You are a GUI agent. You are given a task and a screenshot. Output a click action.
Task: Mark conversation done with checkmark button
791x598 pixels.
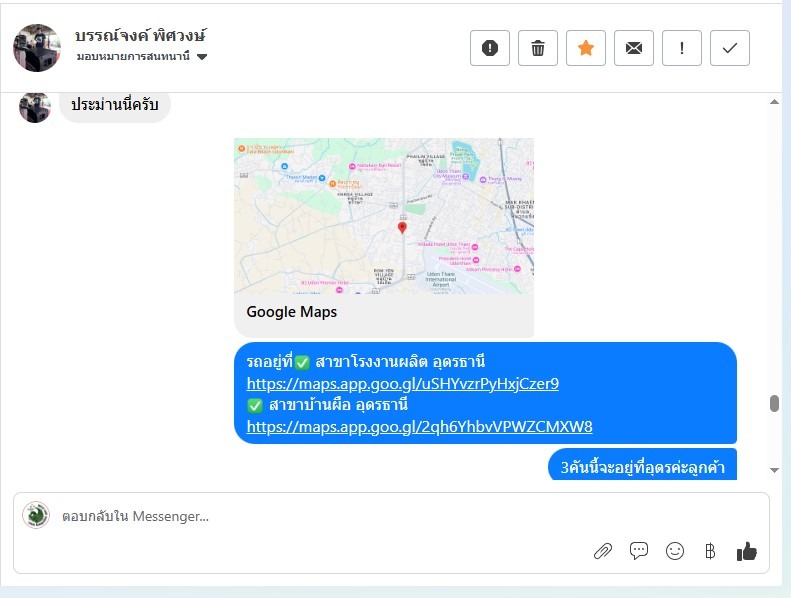(729, 48)
